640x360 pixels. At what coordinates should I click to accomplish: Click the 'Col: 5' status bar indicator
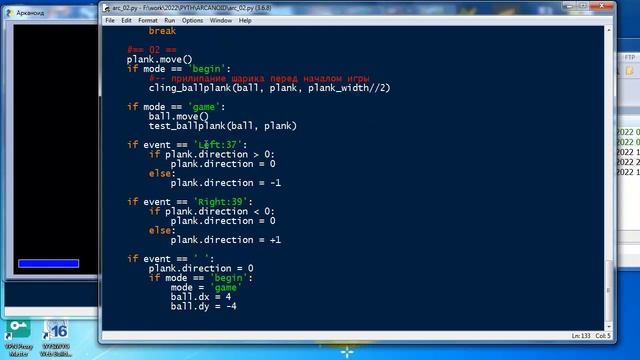603,336
